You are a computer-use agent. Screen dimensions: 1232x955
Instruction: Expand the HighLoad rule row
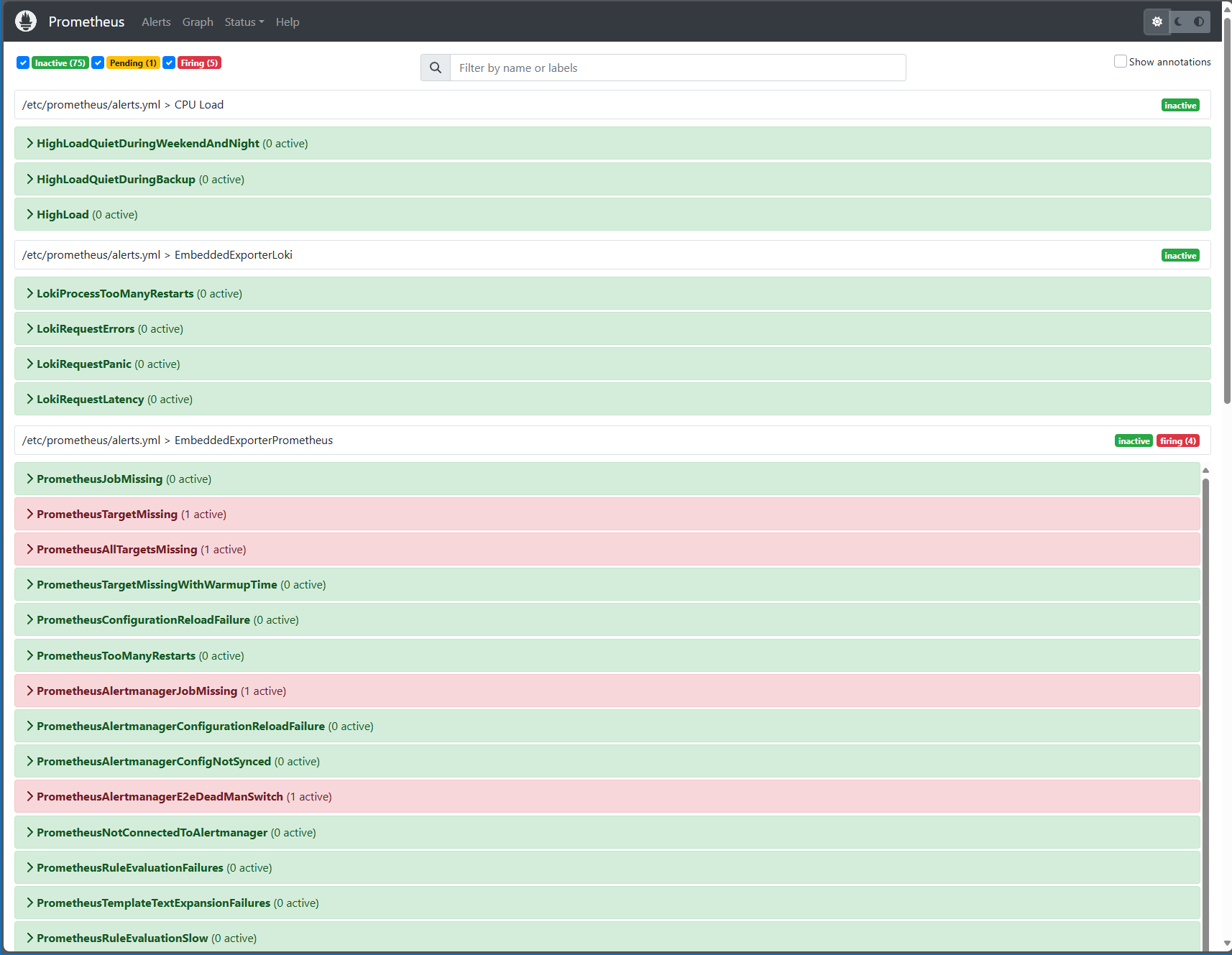(x=612, y=214)
